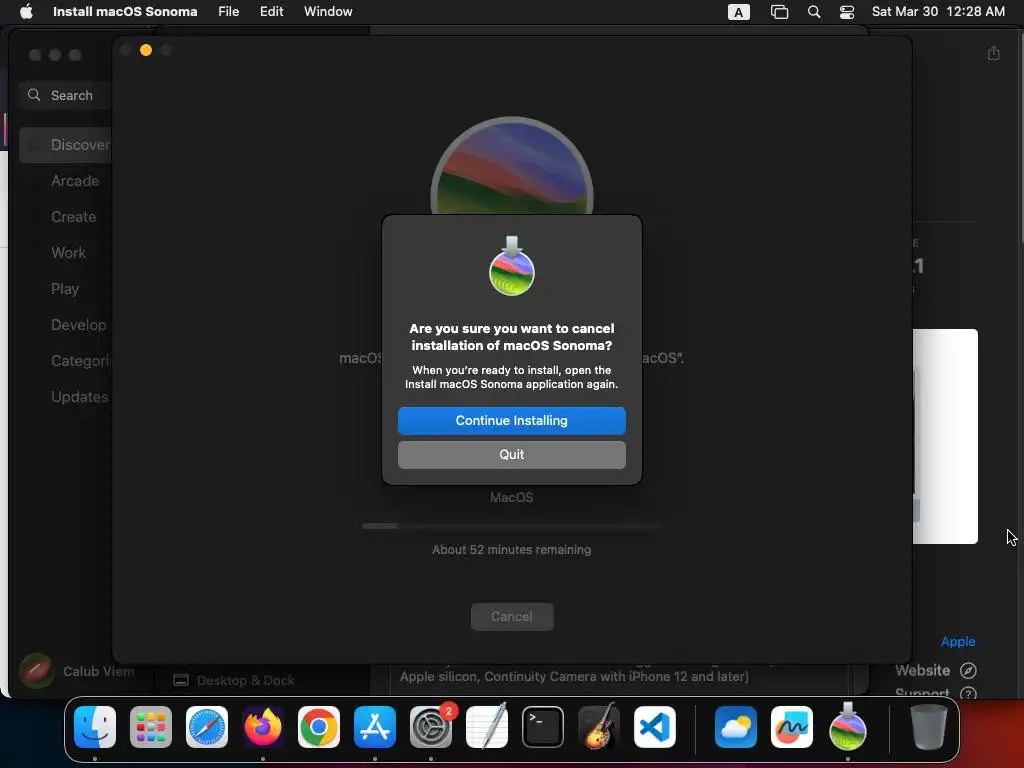Open Firefox from the Dock

coord(263,727)
